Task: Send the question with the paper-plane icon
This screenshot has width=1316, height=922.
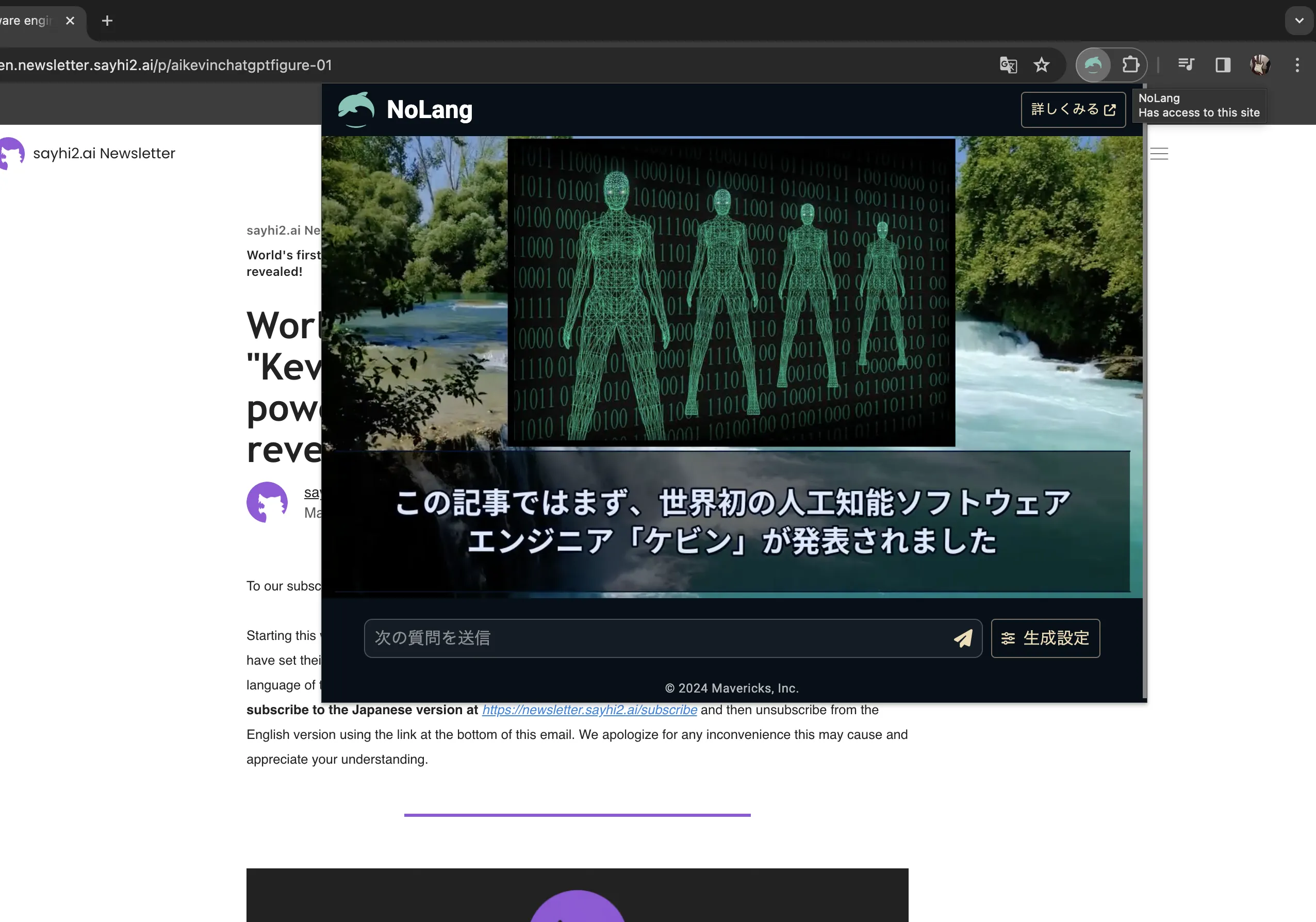Action: [x=963, y=638]
